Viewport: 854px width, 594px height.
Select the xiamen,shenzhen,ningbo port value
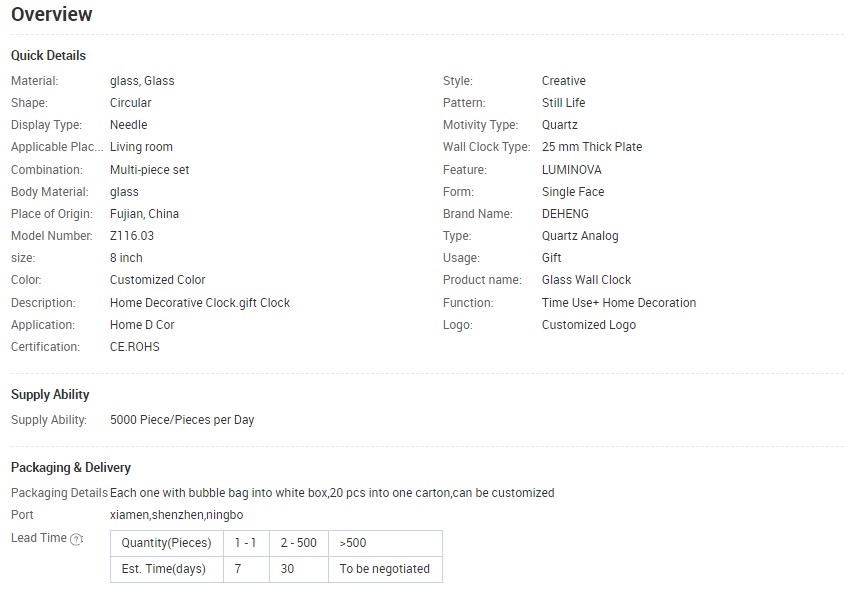176,515
